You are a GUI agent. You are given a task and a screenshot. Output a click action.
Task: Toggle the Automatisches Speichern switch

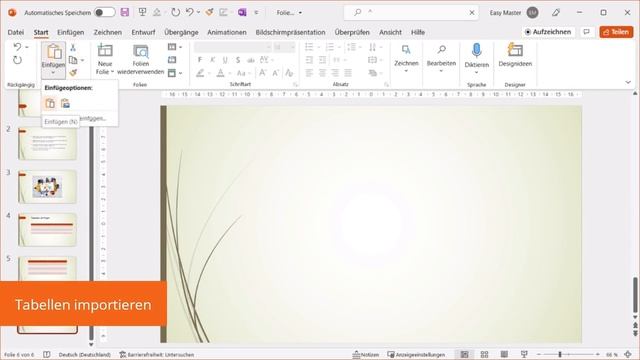[105, 12]
